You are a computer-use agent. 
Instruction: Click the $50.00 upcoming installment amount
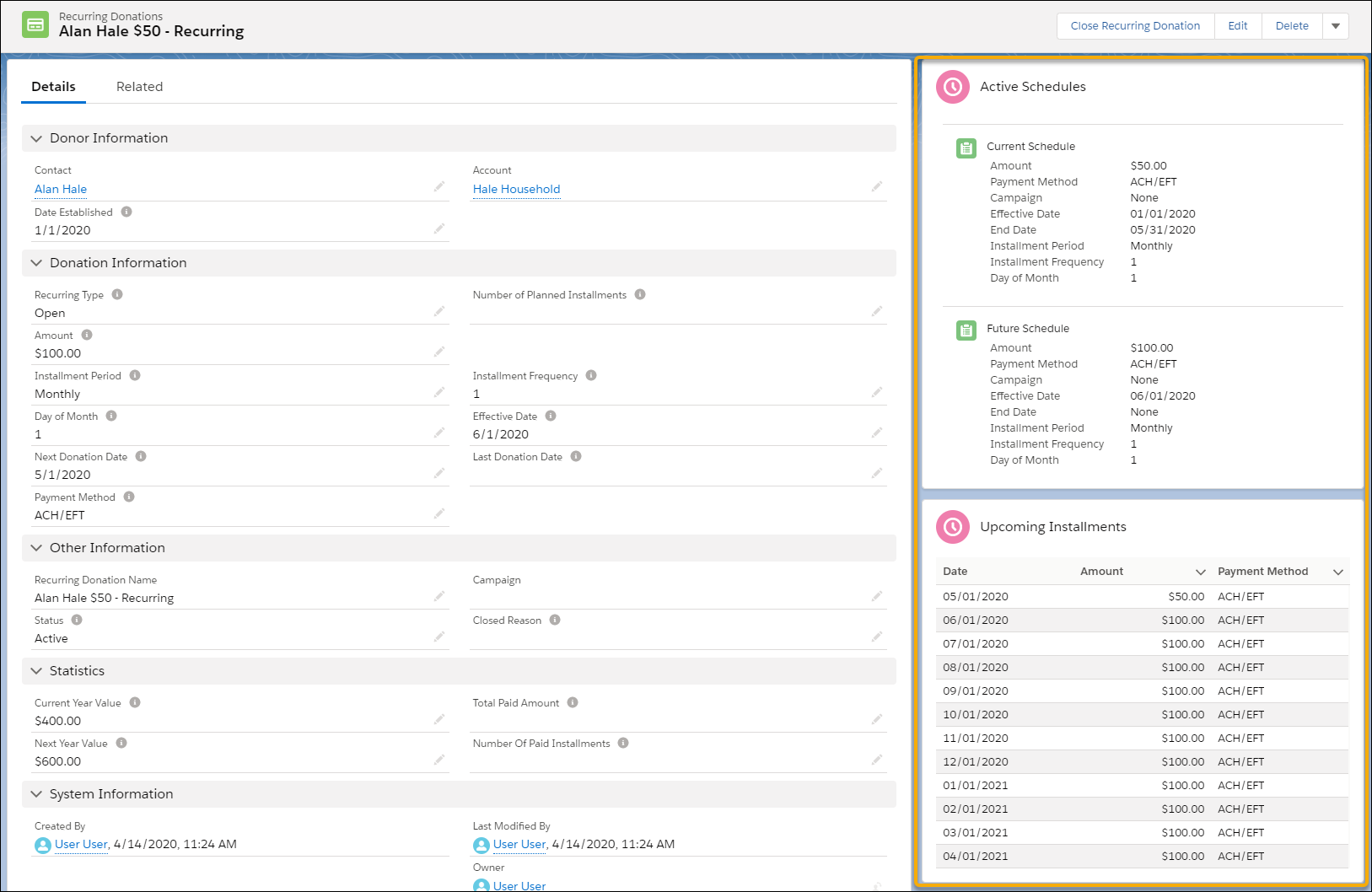1186,596
